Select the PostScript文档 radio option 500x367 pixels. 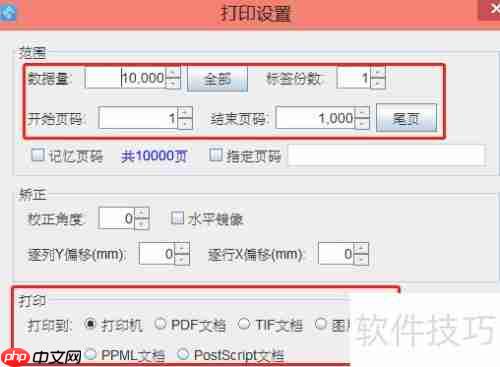(x=183, y=354)
